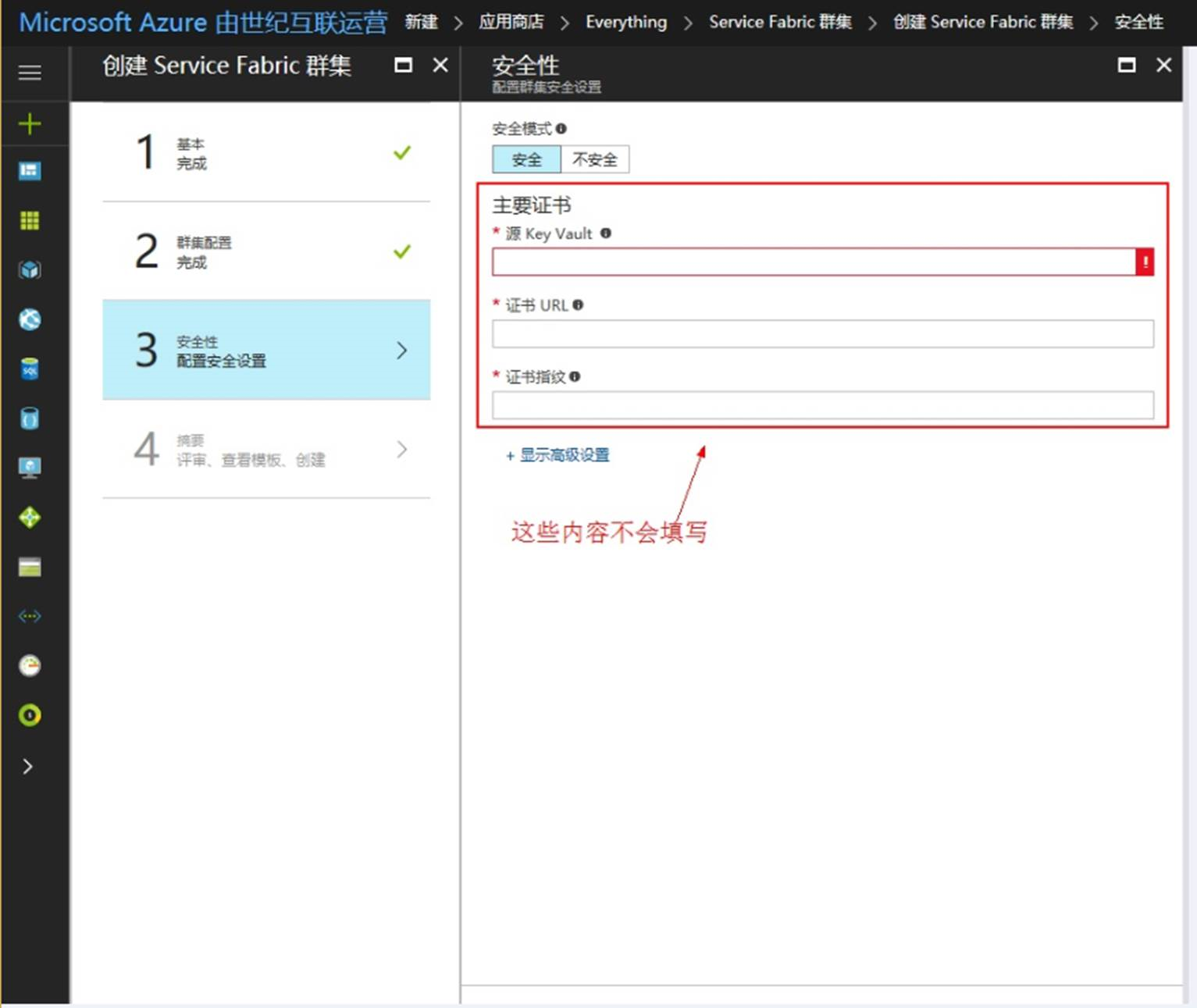The image size is (1197, 1008).
Task: Open the Dashboard icon in sidebar
Action: [x=30, y=171]
